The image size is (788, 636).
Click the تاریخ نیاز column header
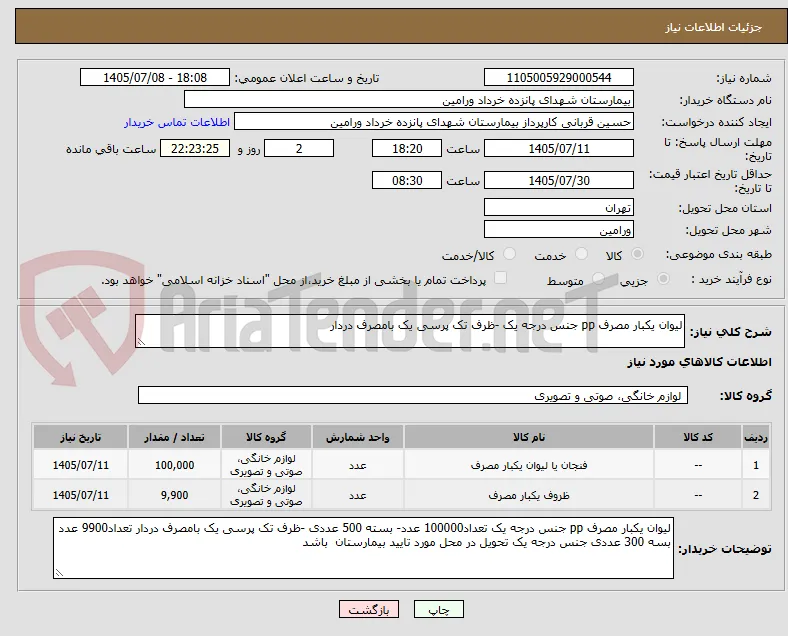click(x=80, y=437)
